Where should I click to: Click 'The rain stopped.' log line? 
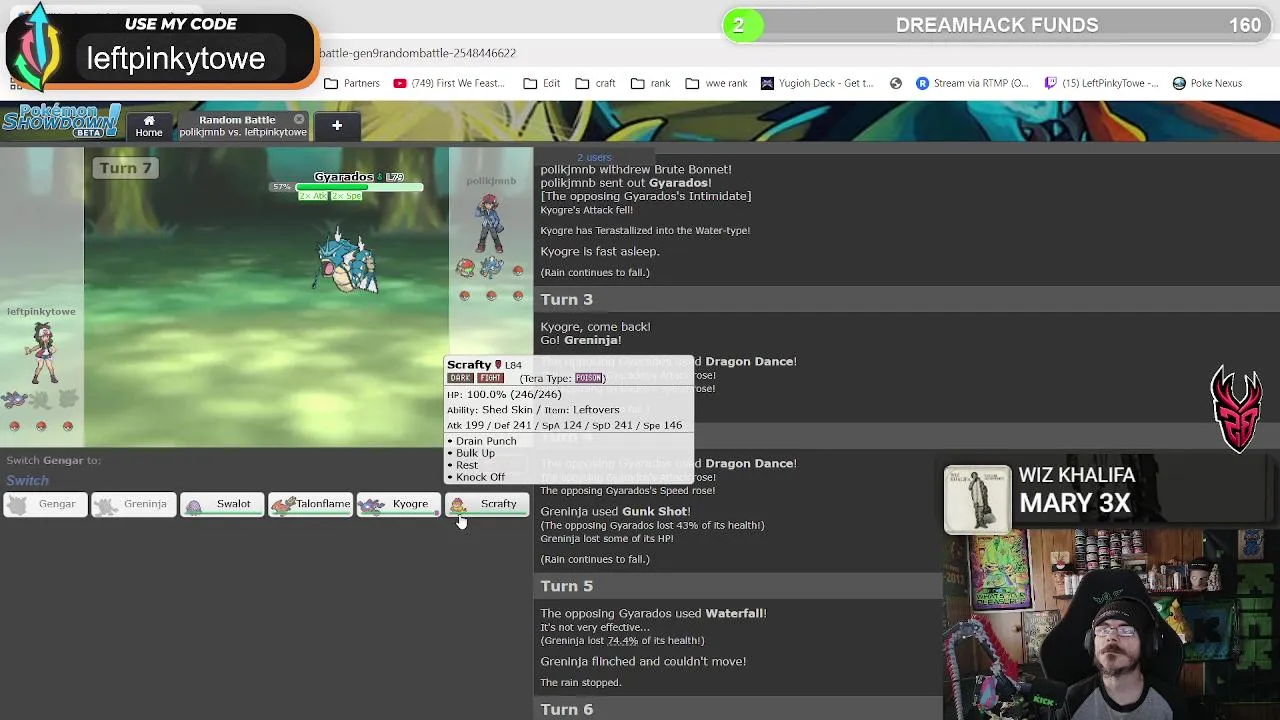click(581, 683)
